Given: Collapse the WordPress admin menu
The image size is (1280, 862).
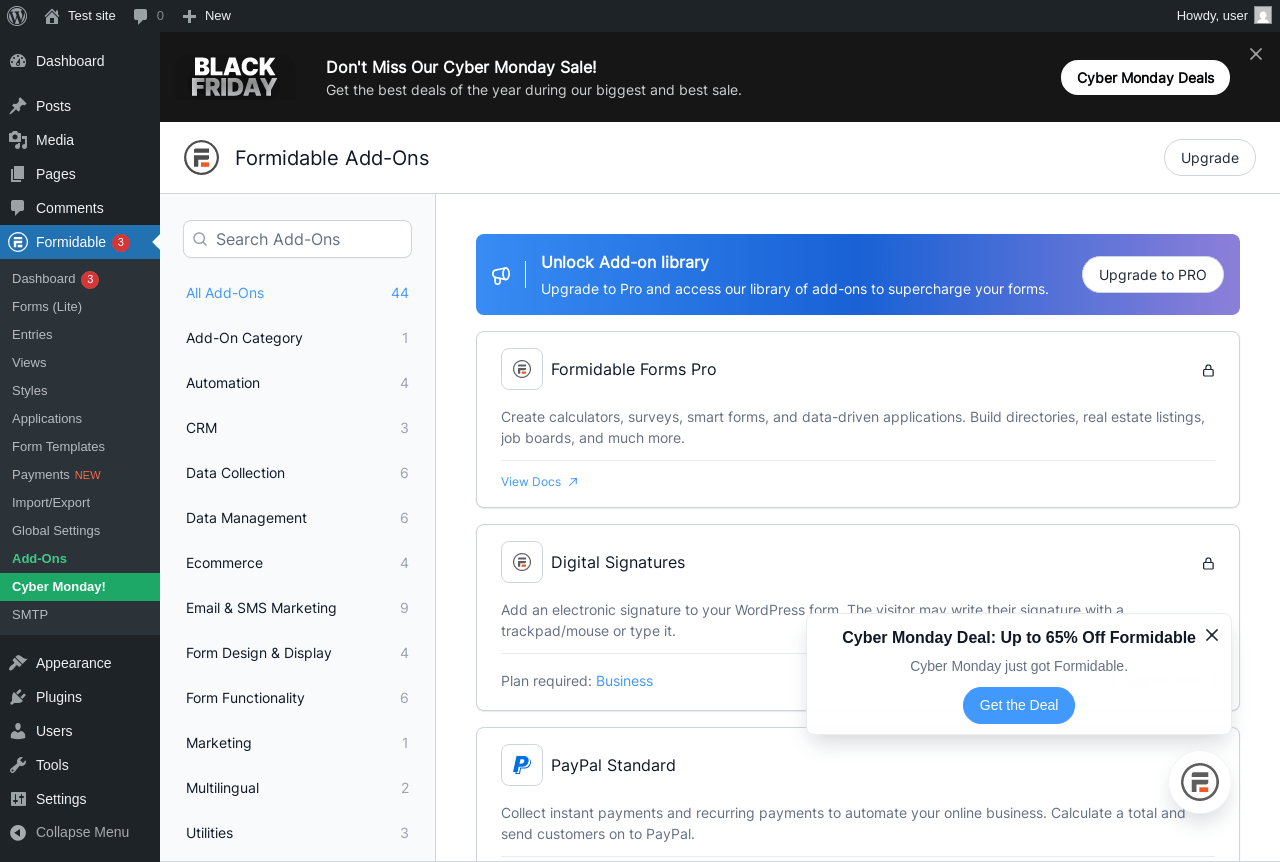Looking at the screenshot, I should (70, 832).
